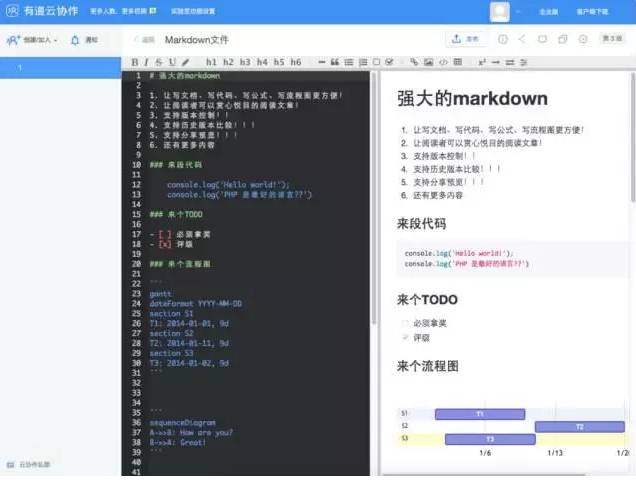Open the 企业版 link
The image size is (636, 480).
(x=548, y=12)
